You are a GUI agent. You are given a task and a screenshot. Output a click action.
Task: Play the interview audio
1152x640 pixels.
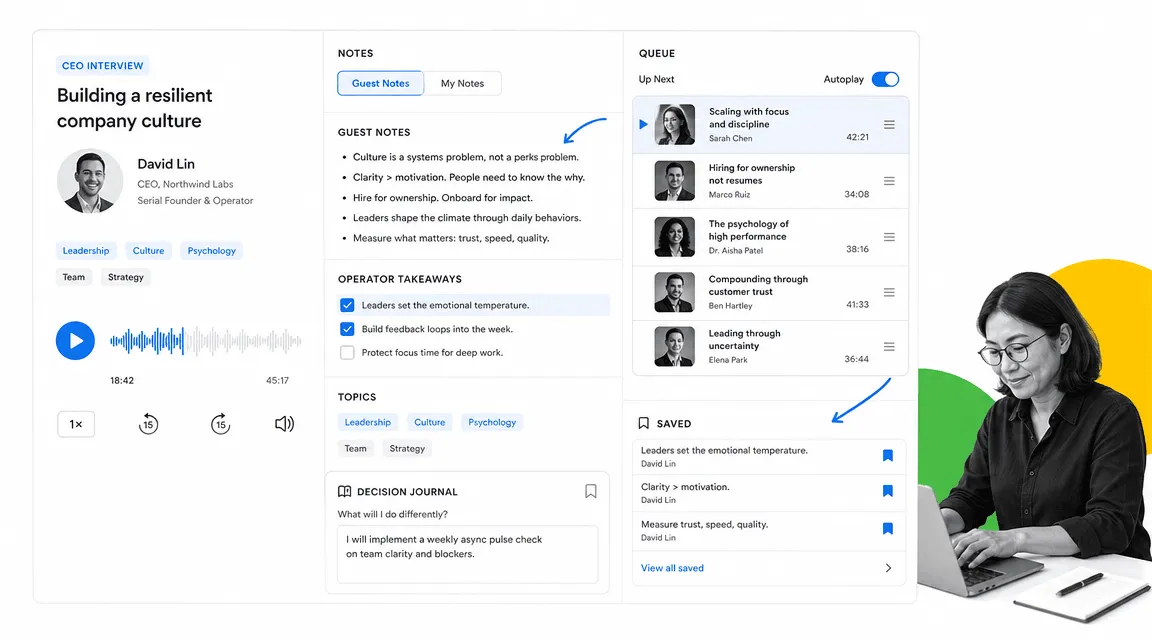click(x=75, y=340)
